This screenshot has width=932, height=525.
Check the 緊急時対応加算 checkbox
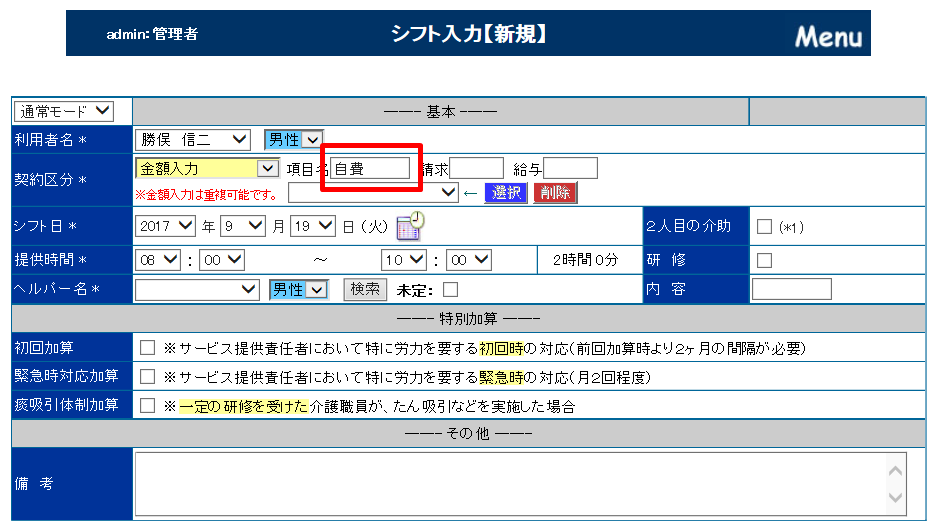coord(148,377)
